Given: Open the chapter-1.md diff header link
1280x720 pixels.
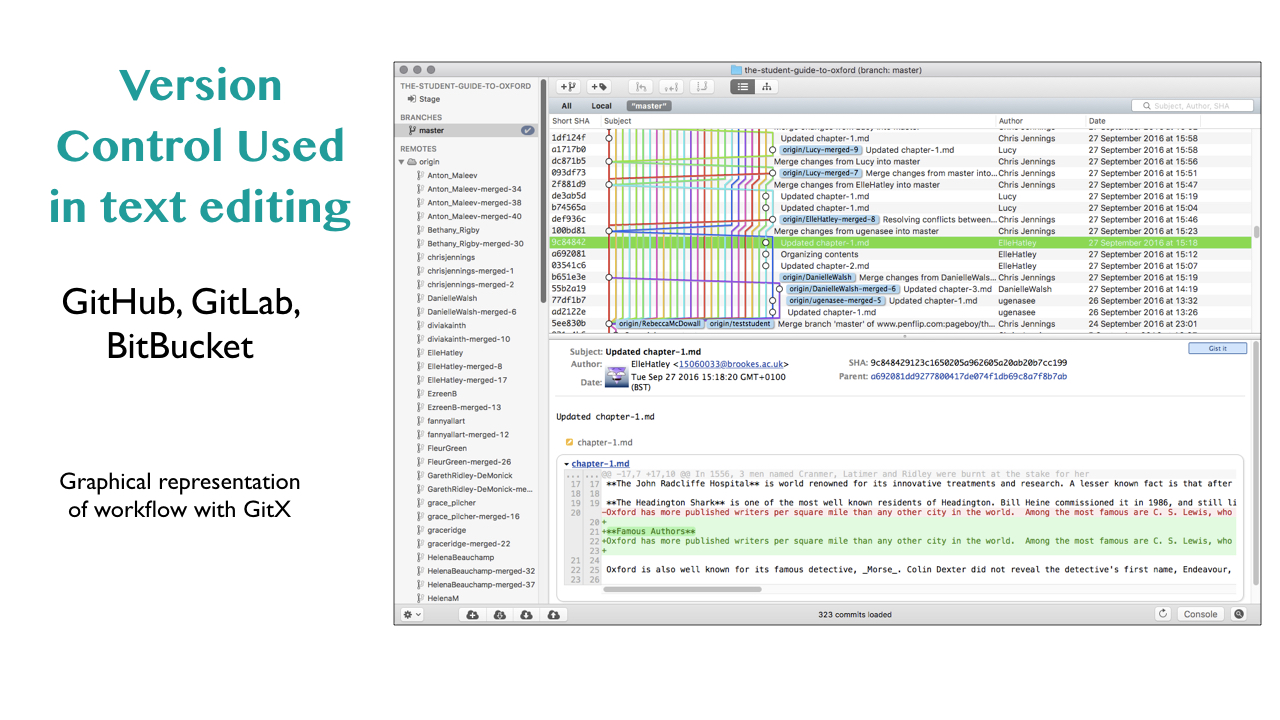Looking at the screenshot, I should (601, 464).
